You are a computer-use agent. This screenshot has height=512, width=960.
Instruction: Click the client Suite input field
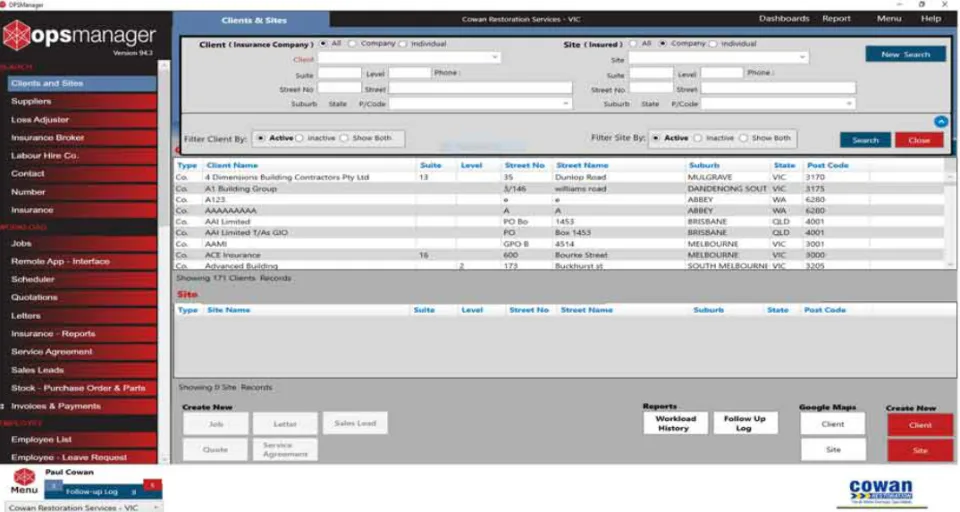pyautogui.click(x=339, y=73)
